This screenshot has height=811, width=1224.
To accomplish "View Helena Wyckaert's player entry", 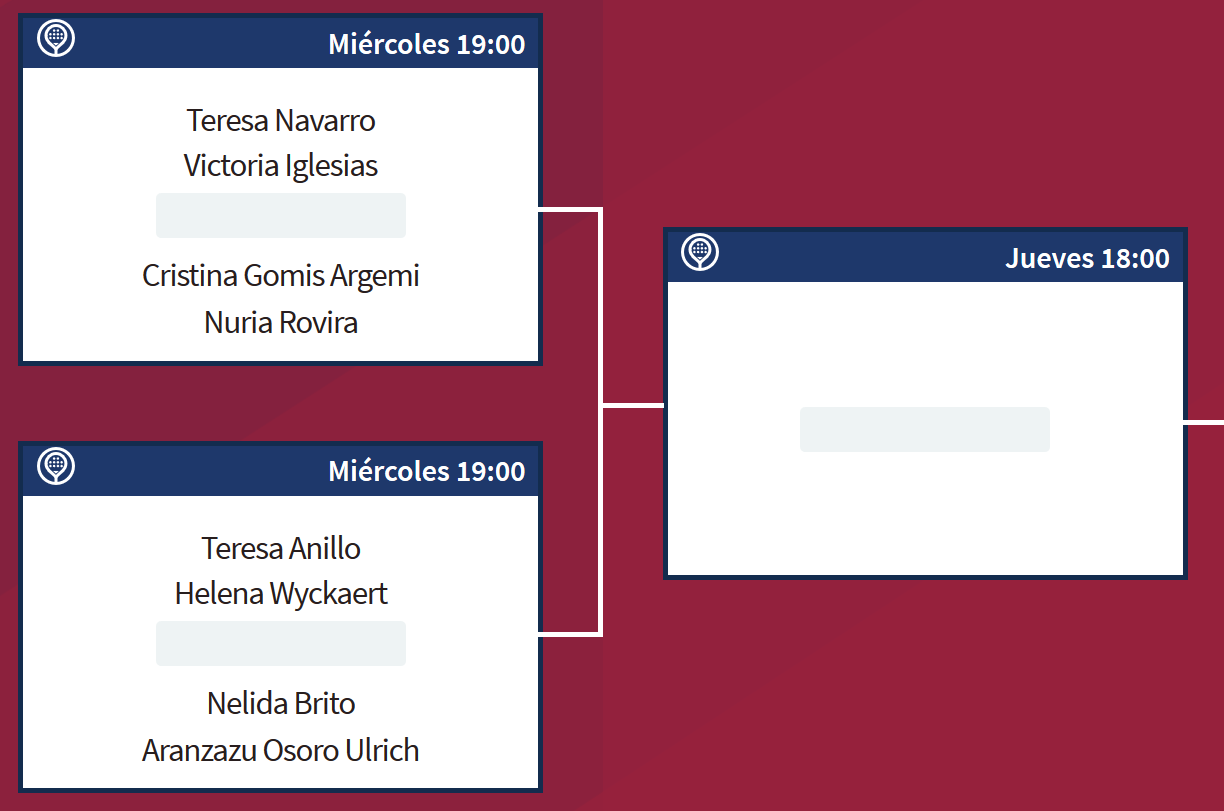I will (x=281, y=594).
